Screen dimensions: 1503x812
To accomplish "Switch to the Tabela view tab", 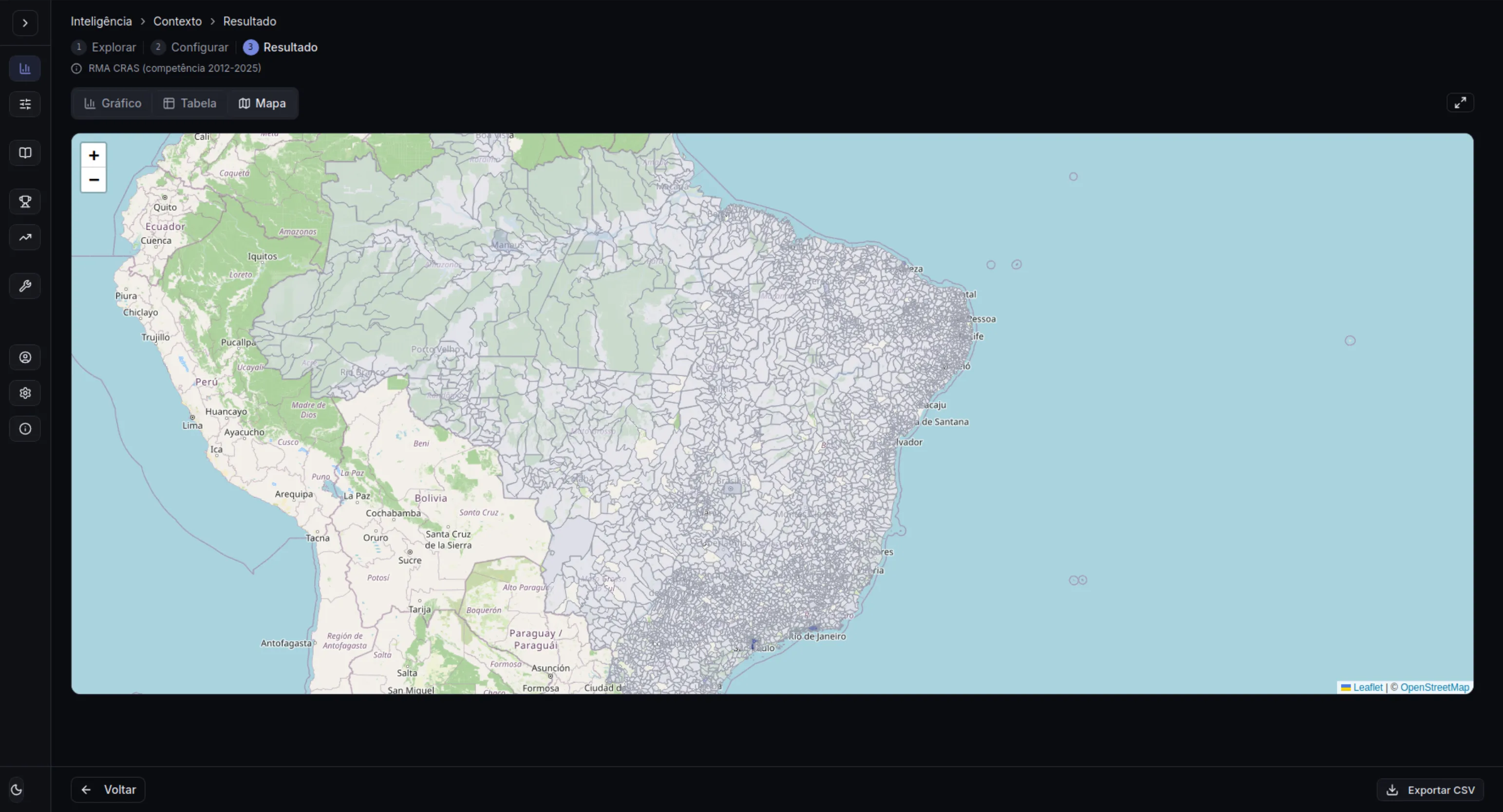I will [x=189, y=103].
